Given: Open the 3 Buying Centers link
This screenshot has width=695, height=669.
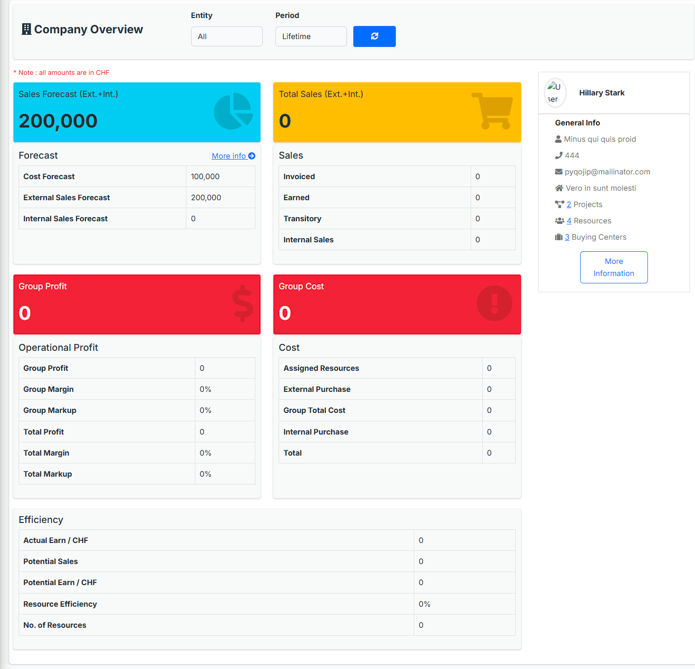Looking at the screenshot, I should [567, 237].
